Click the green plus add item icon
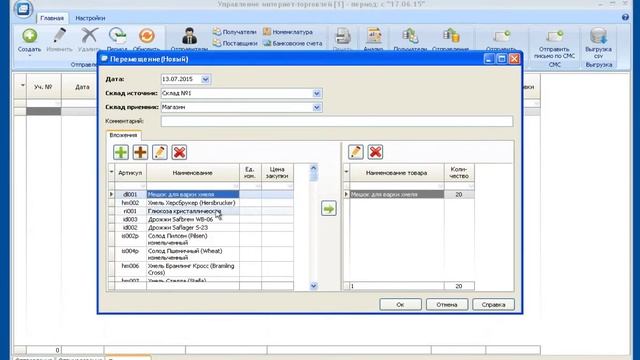The image size is (640, 360). (x=121, y=152)
